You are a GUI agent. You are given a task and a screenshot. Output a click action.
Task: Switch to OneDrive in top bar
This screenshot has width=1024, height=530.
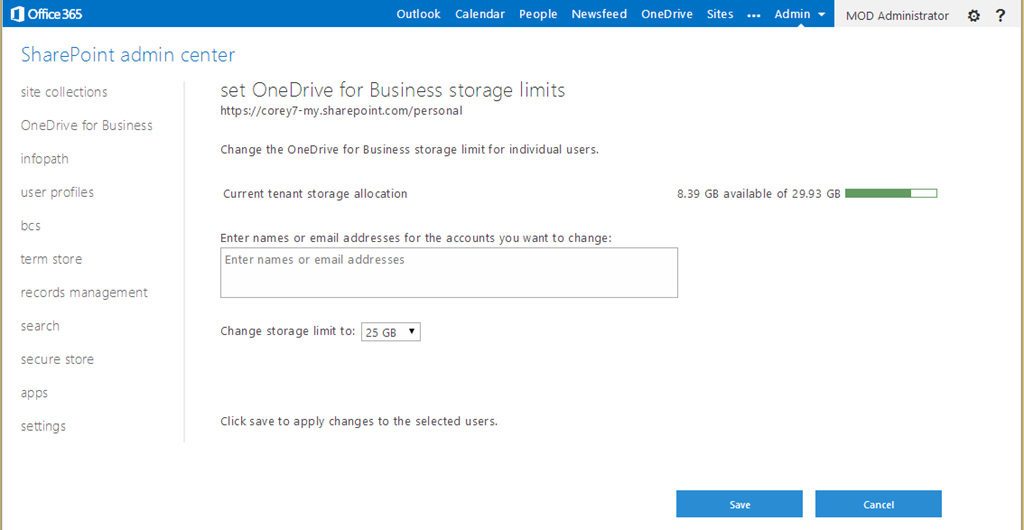pos(667,14)
